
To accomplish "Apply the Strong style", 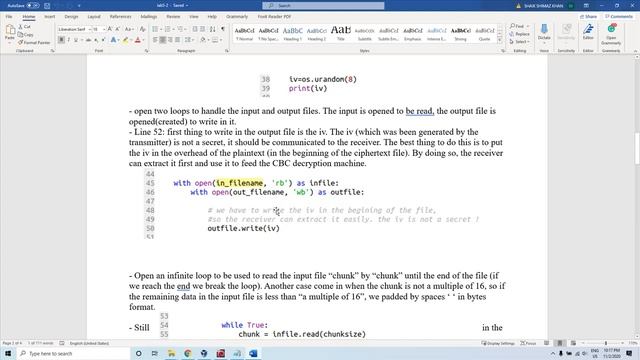I will click(x=460, y=34).
